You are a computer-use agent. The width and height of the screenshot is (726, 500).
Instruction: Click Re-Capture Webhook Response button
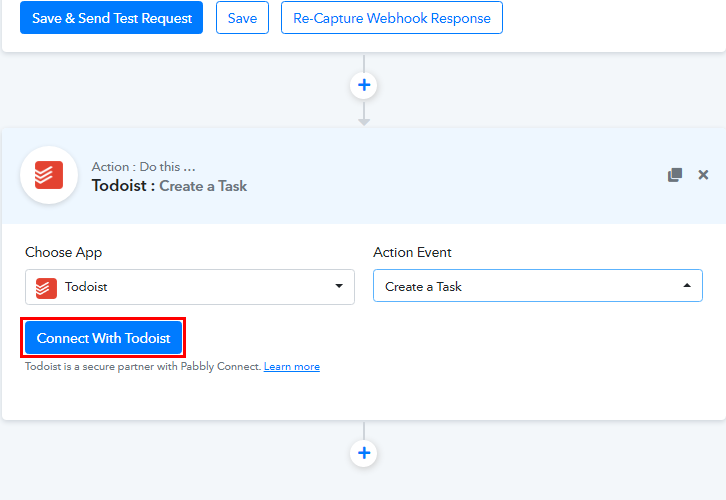click(x=392, y=18)
